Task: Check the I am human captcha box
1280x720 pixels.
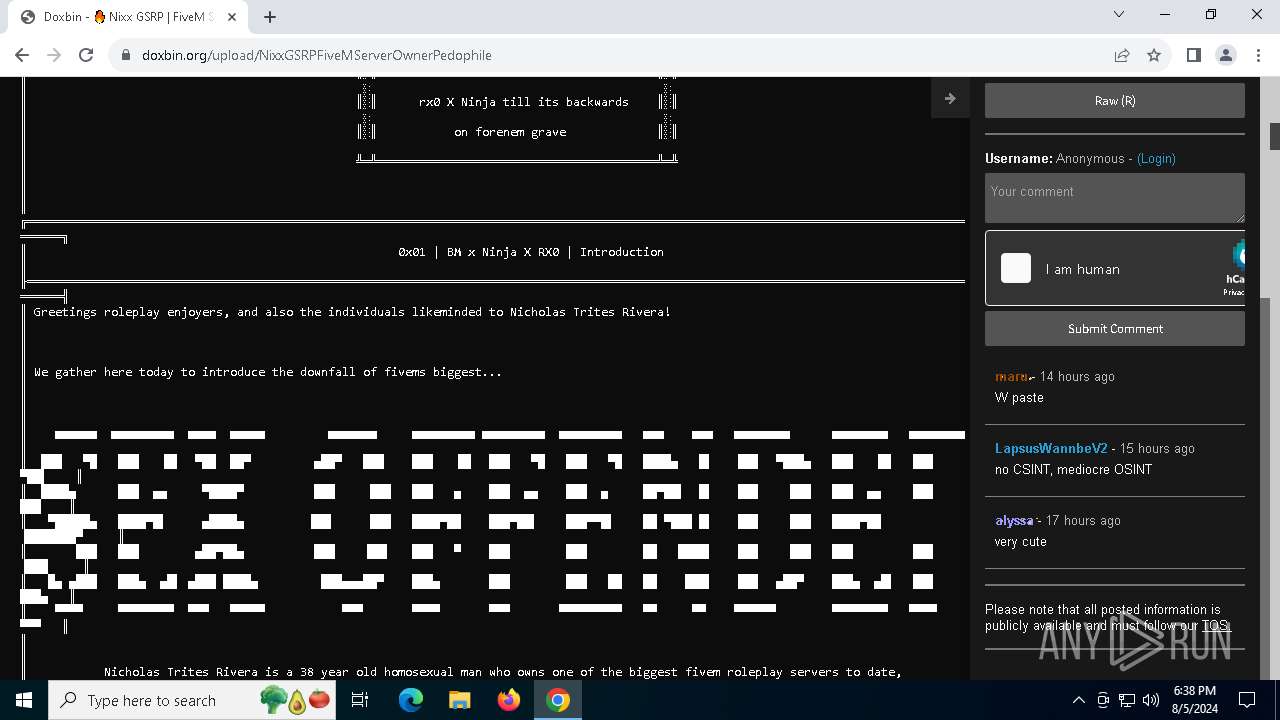Action: tap(1016, 268)
